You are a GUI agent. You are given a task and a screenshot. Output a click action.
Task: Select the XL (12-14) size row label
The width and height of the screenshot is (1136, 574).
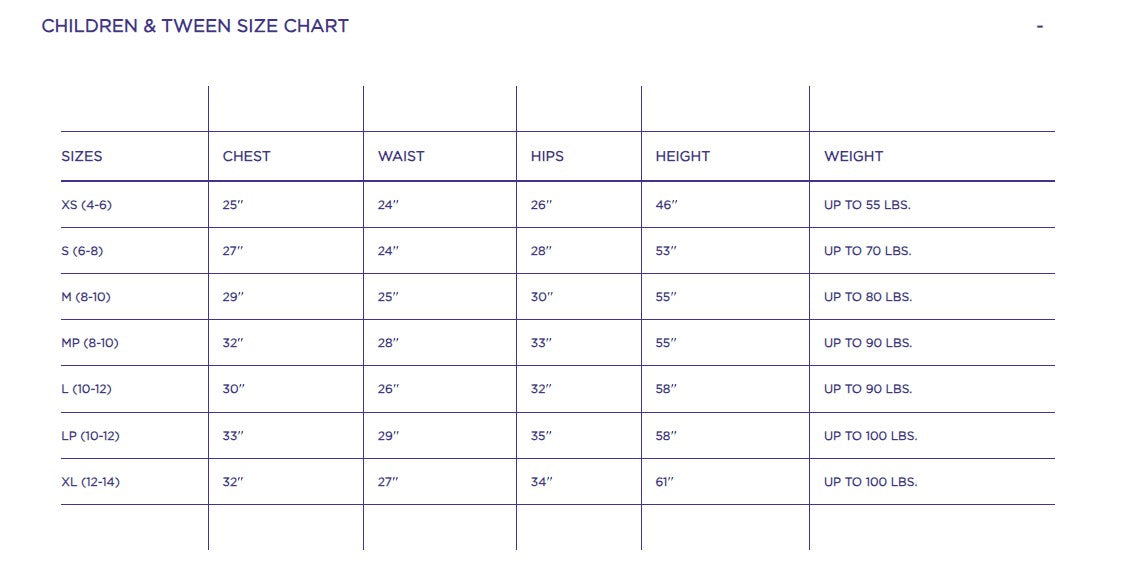click(90, 482)
